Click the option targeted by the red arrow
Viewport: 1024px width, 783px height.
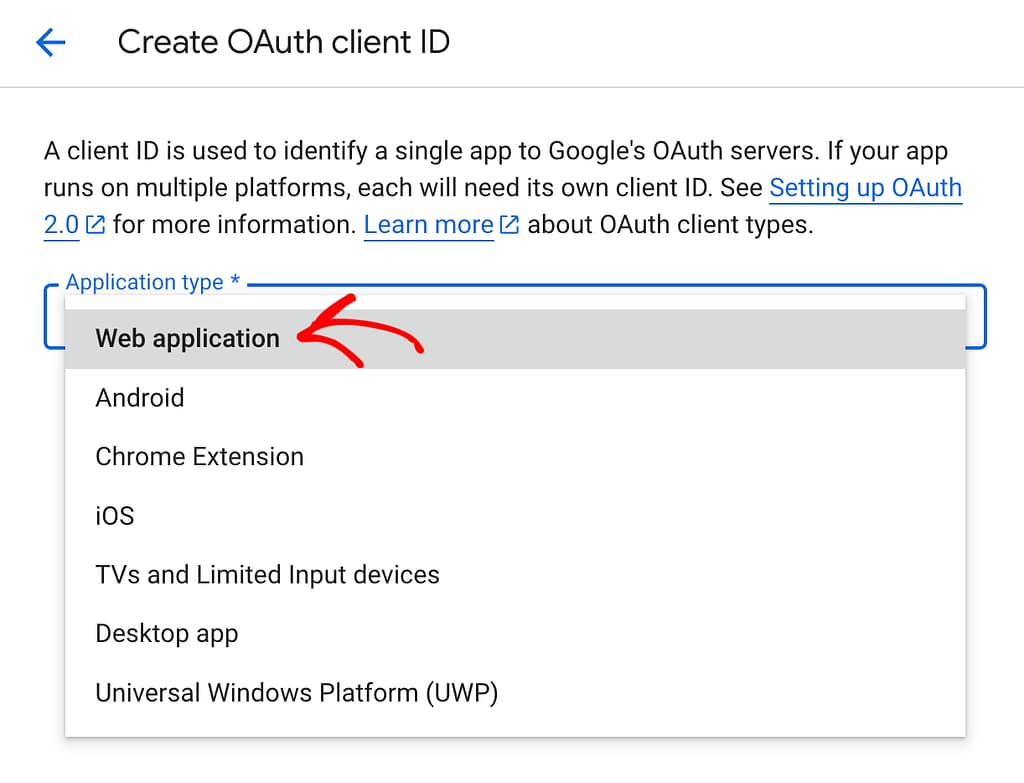click(x=187, y=338)
